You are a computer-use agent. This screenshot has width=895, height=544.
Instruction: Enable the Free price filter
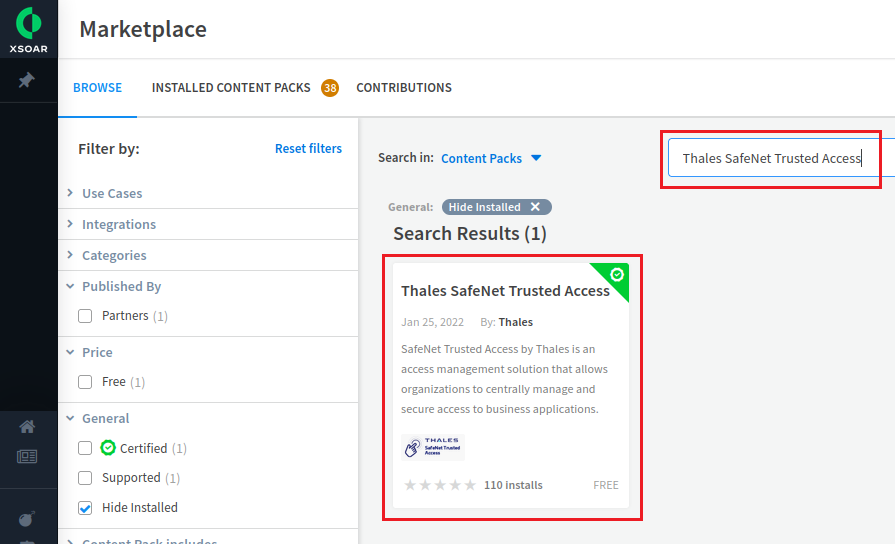click(85, 382)
